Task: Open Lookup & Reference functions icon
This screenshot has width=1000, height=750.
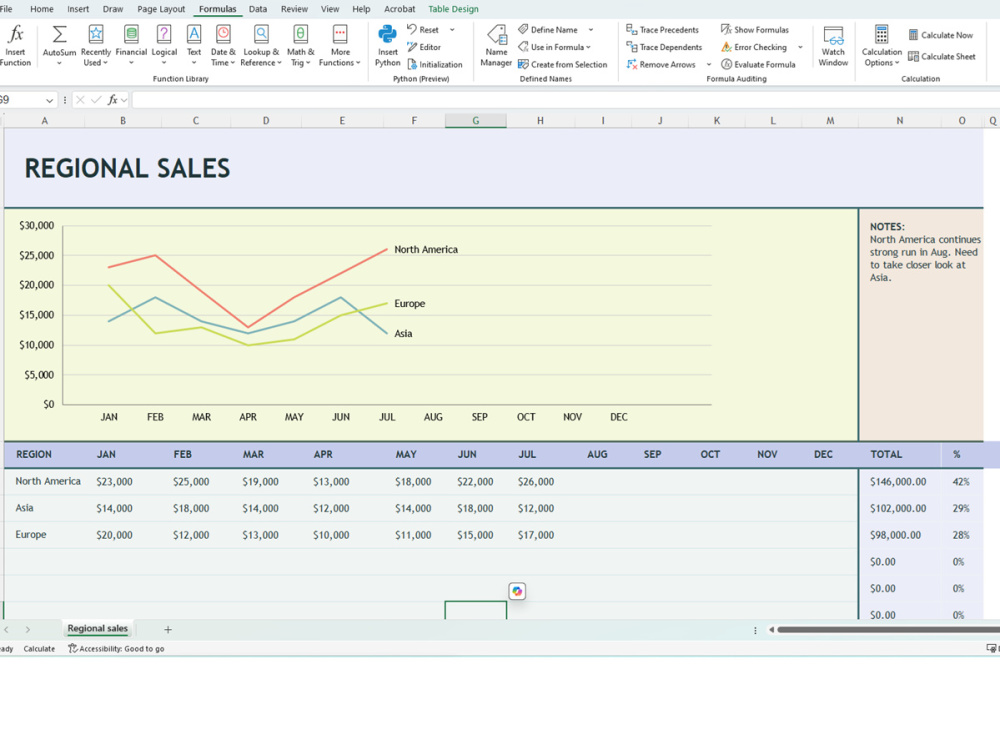Action: click(261, 34)
